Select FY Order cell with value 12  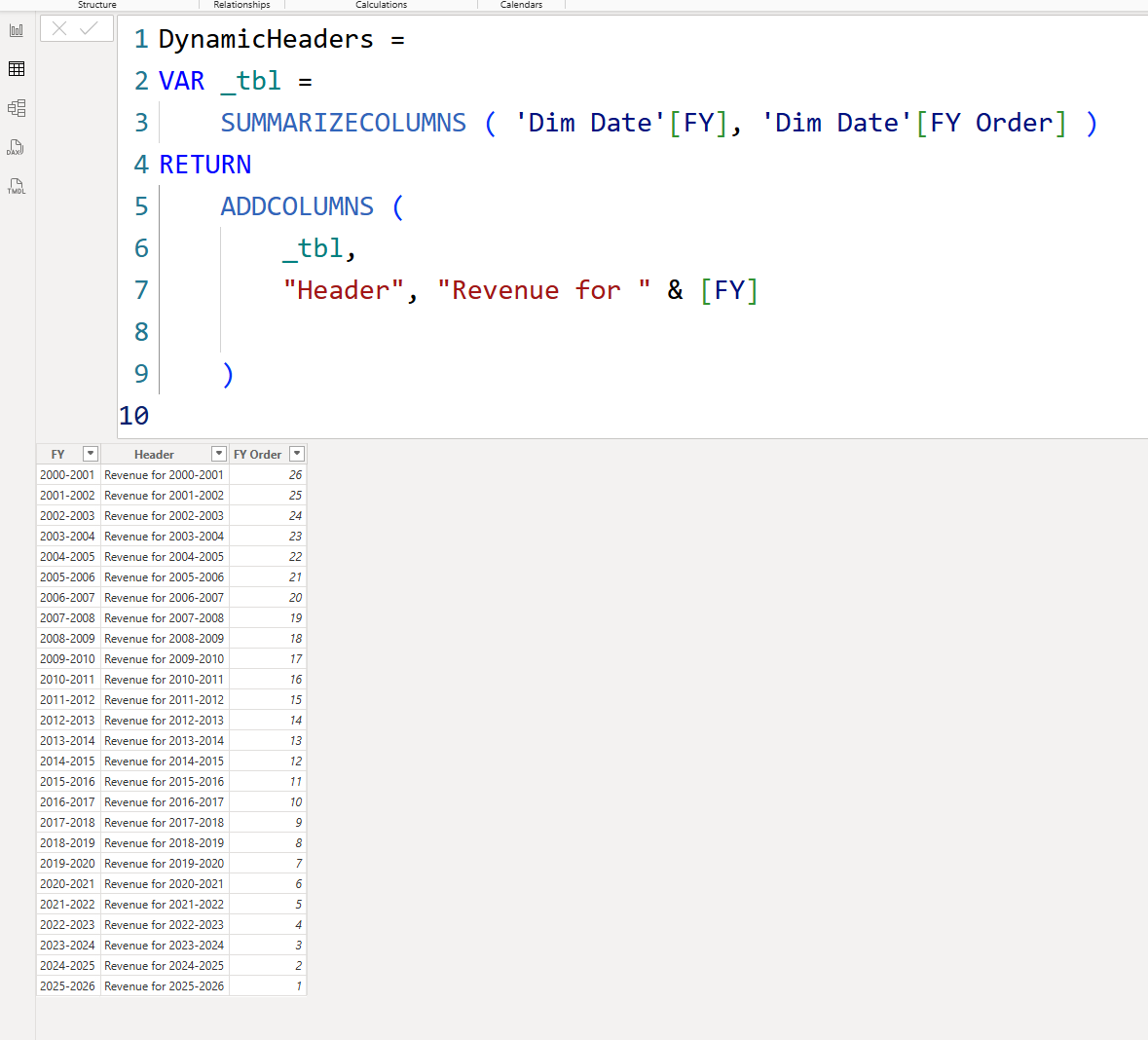pos(268,761)
